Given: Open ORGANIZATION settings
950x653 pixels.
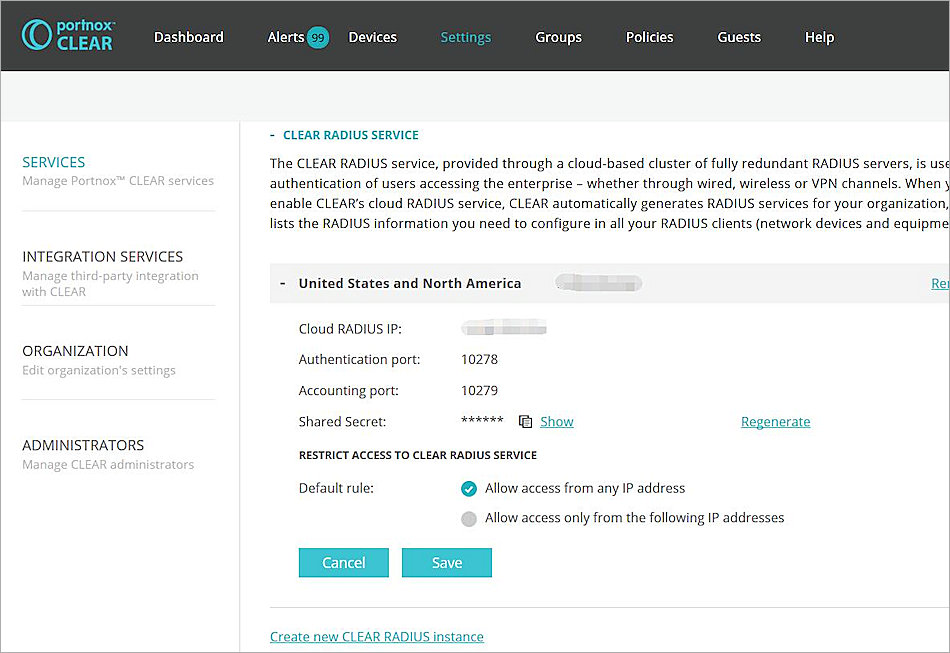Looking at the screenshot, I should 75,350.
